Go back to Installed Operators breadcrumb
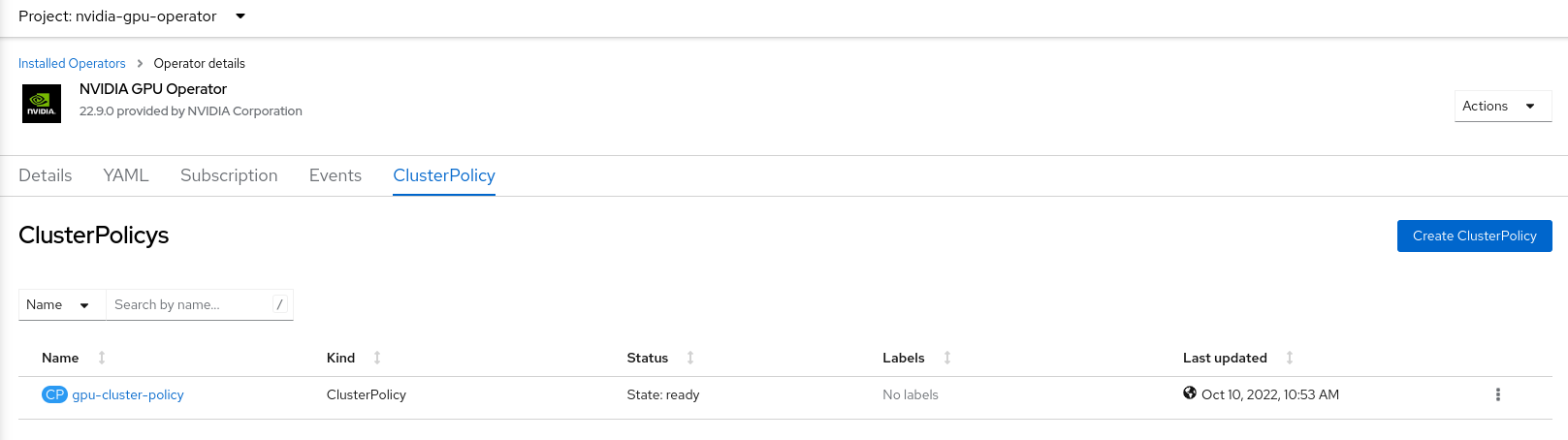The image size is (1568, 440). point(72,63)
